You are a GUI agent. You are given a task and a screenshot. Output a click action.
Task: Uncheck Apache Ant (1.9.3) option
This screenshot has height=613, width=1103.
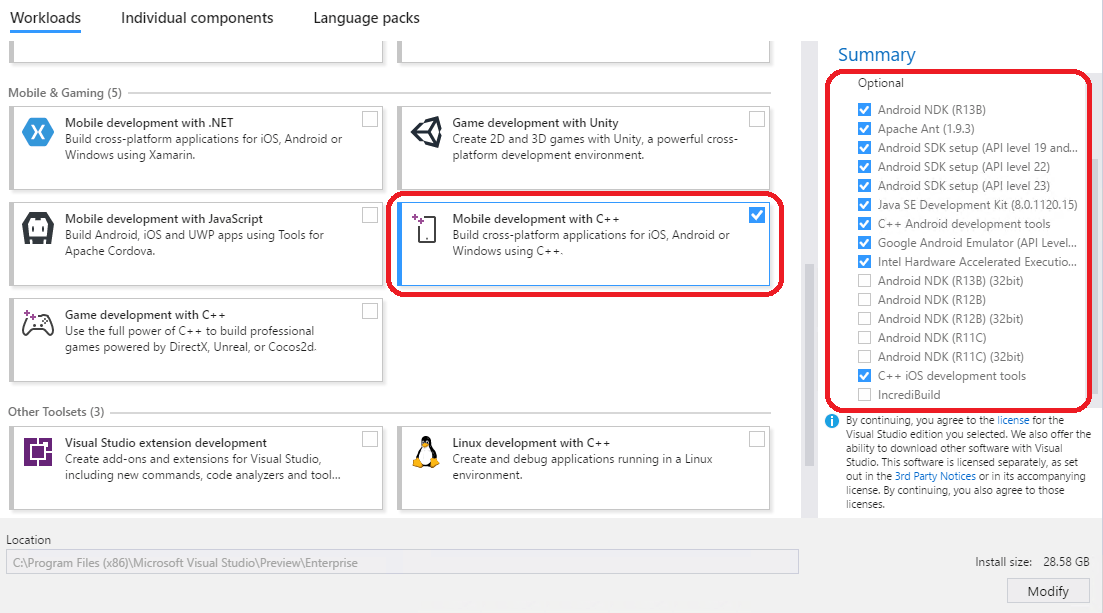[865, 129]
